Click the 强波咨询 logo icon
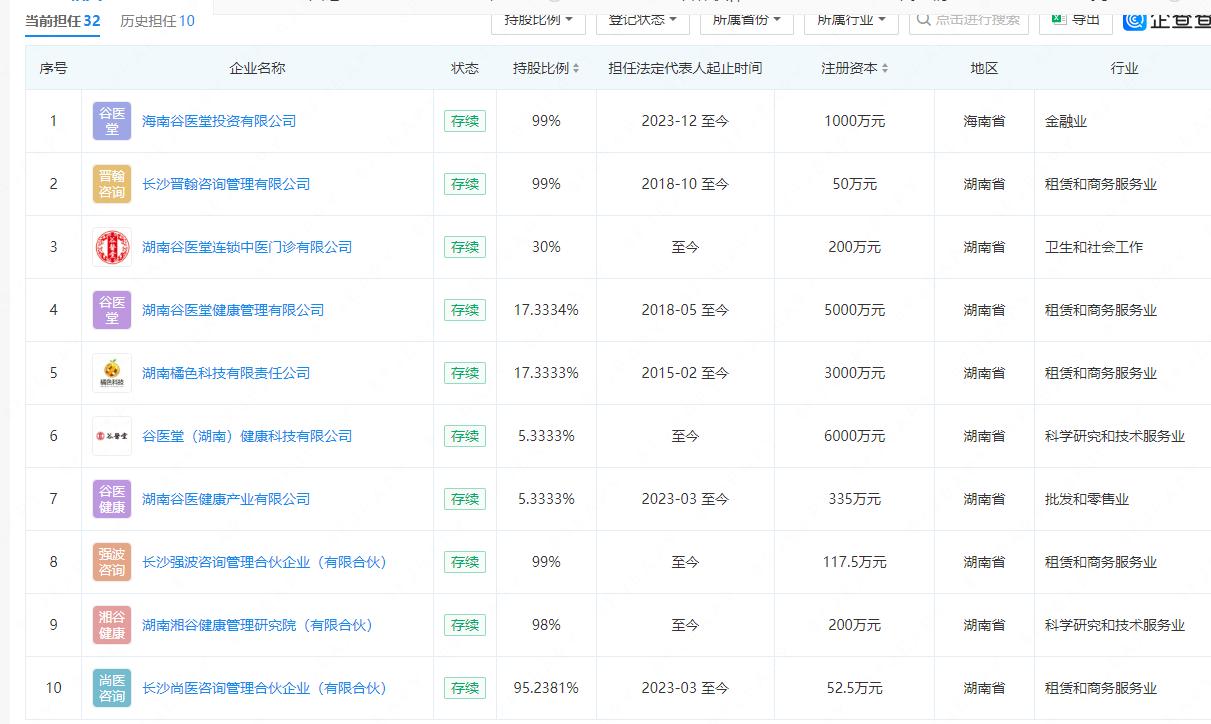This screenshot has width=1211, height=724. (112, 562)
